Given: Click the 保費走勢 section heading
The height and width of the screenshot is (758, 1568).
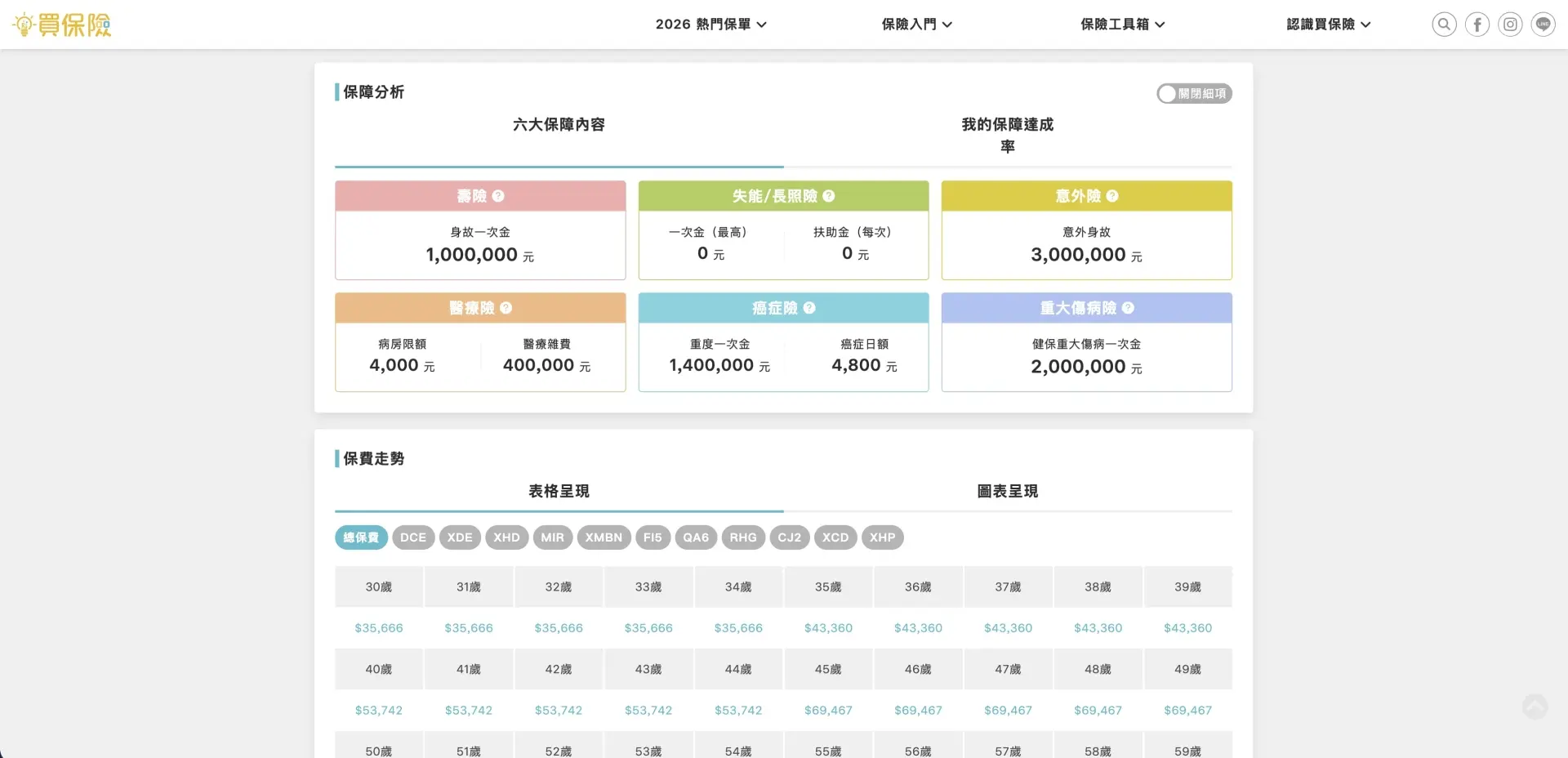Looking at the screenshot, I should click(x=373, y=459).
